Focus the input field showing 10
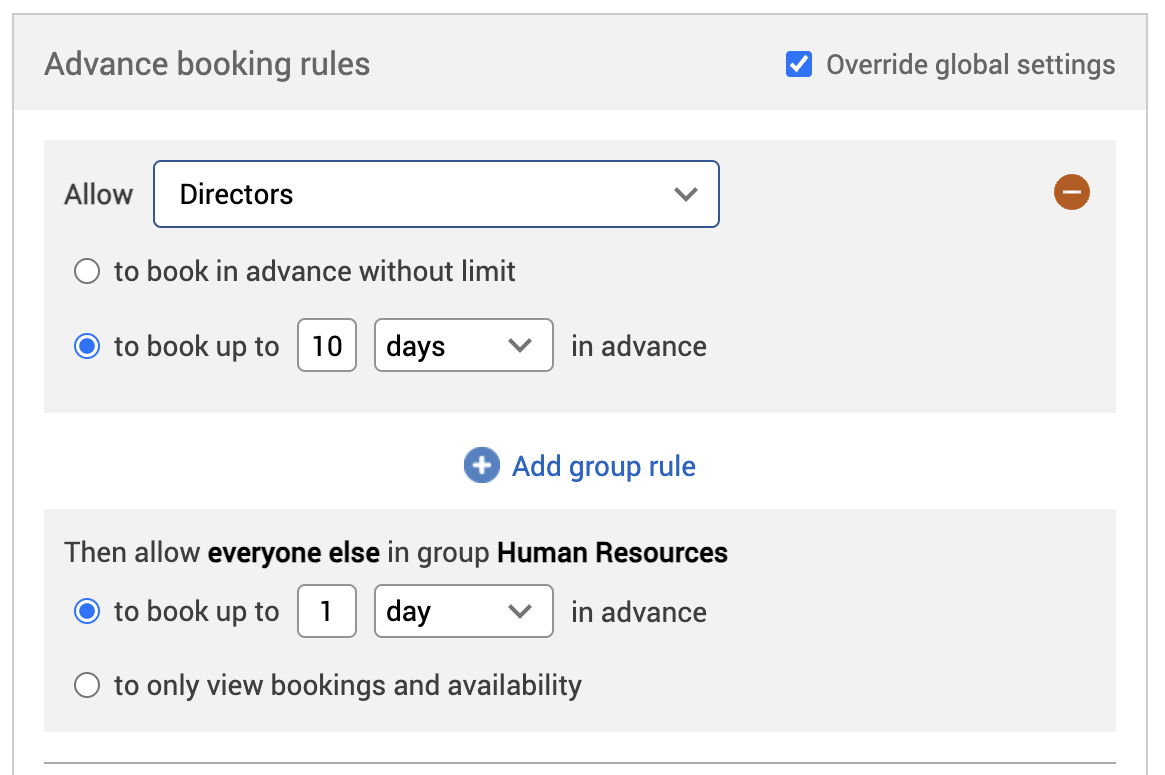 pyautogui.click(x=327, y=346)
